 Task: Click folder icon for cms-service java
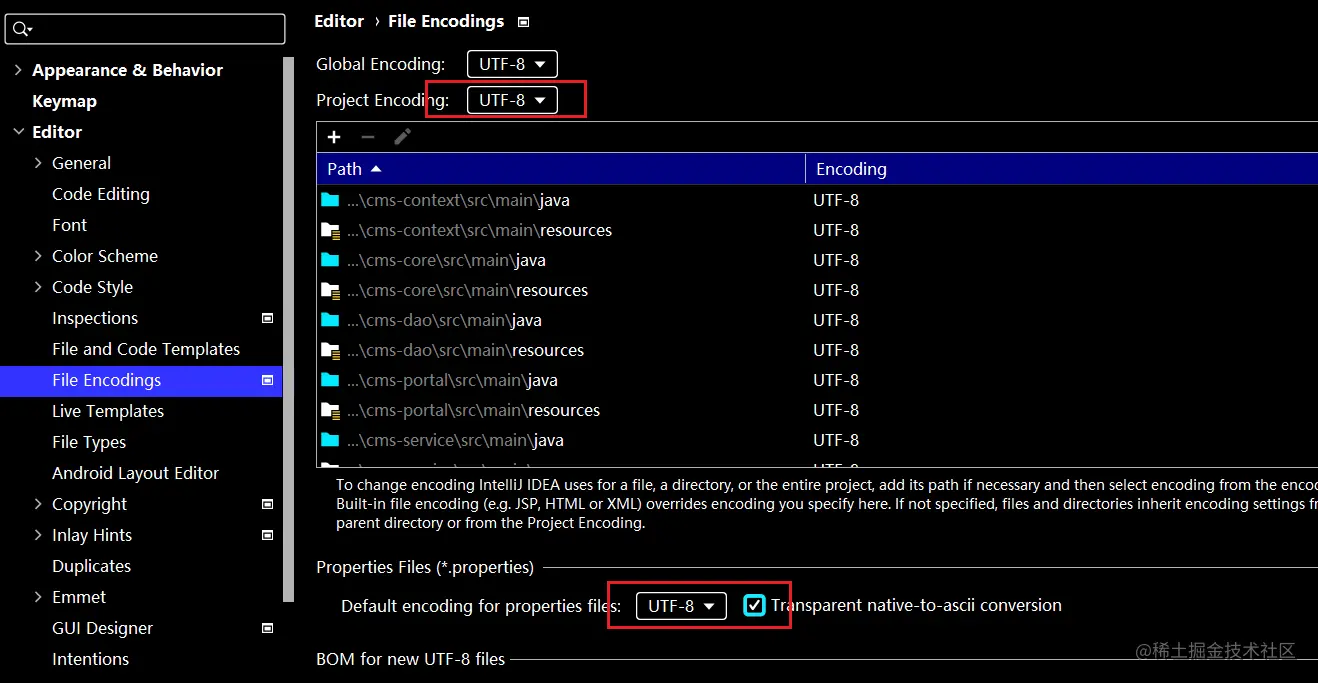330,440
